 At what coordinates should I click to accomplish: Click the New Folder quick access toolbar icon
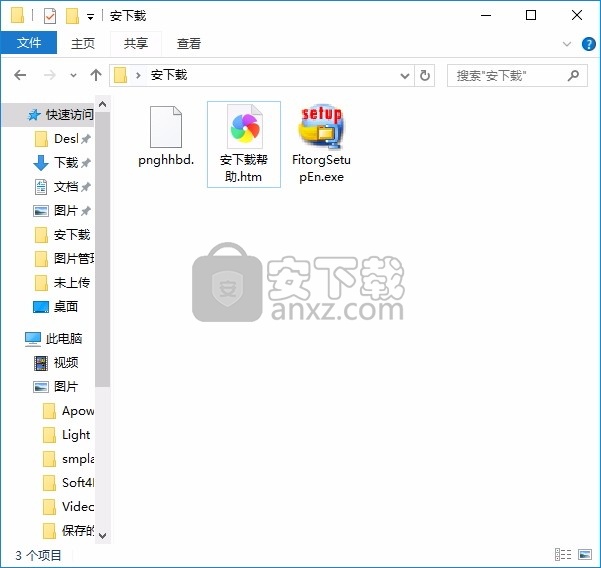pyautogui.click(x=72, y=16)
